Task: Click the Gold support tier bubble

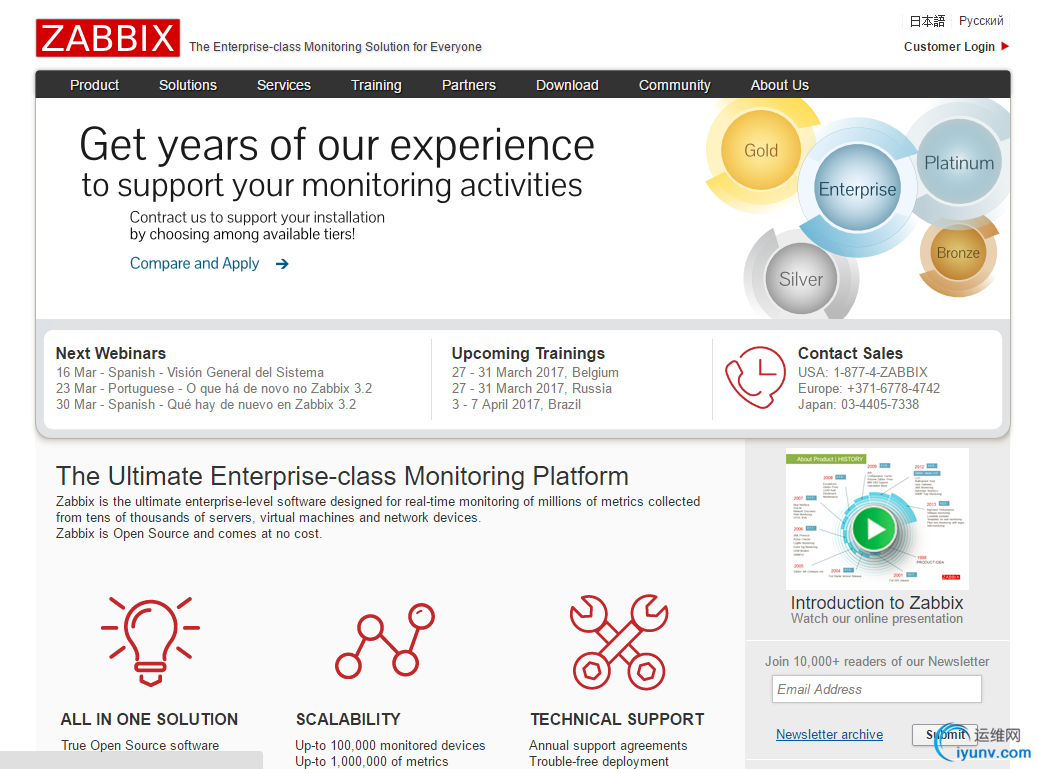Action: (761, 151)
